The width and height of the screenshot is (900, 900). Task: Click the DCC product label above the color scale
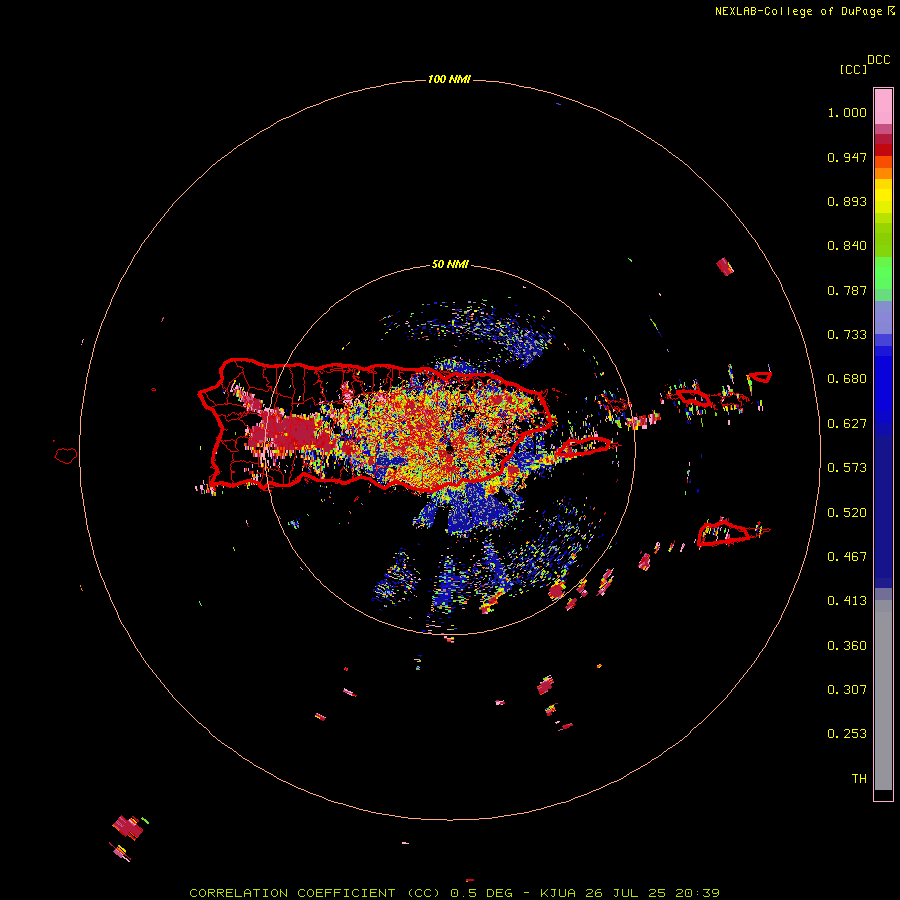[879, 60]
